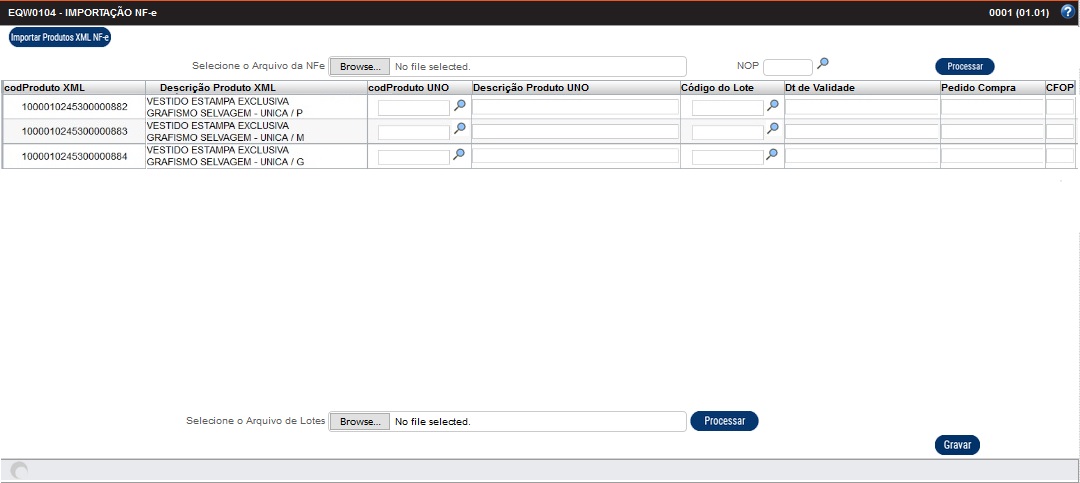Click the first row Descrição Produto UNO field
The height and width of the screenshot is (483, 1080).
click(575, 107)
